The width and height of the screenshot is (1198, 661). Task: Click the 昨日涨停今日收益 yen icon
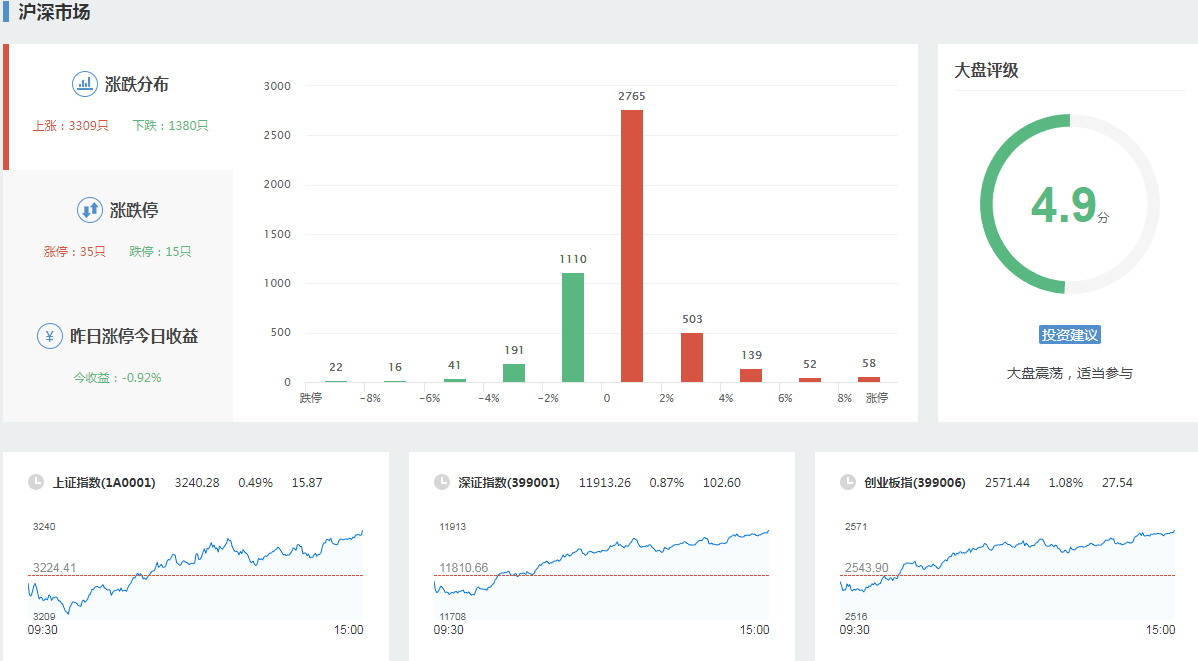click(50, 336)
